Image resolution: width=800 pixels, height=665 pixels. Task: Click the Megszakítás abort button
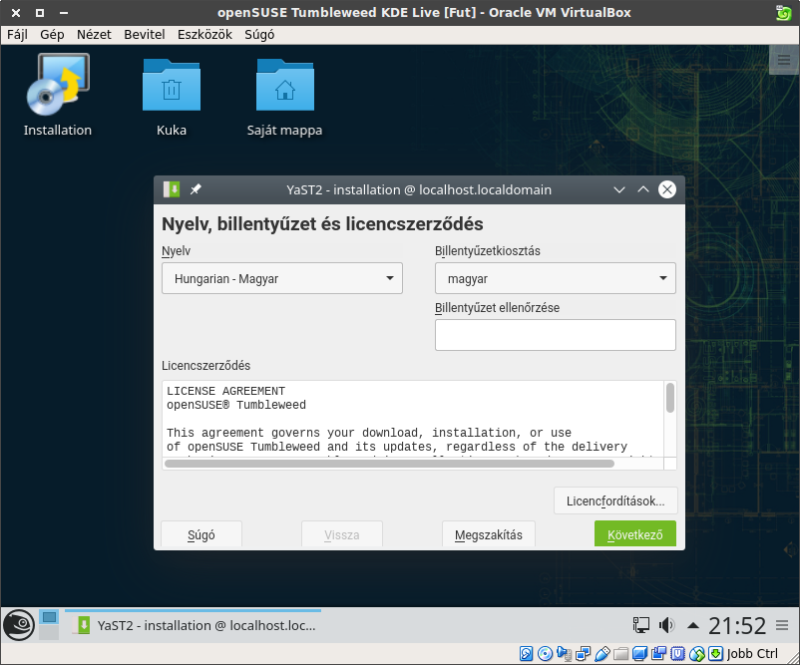point(488,534)
